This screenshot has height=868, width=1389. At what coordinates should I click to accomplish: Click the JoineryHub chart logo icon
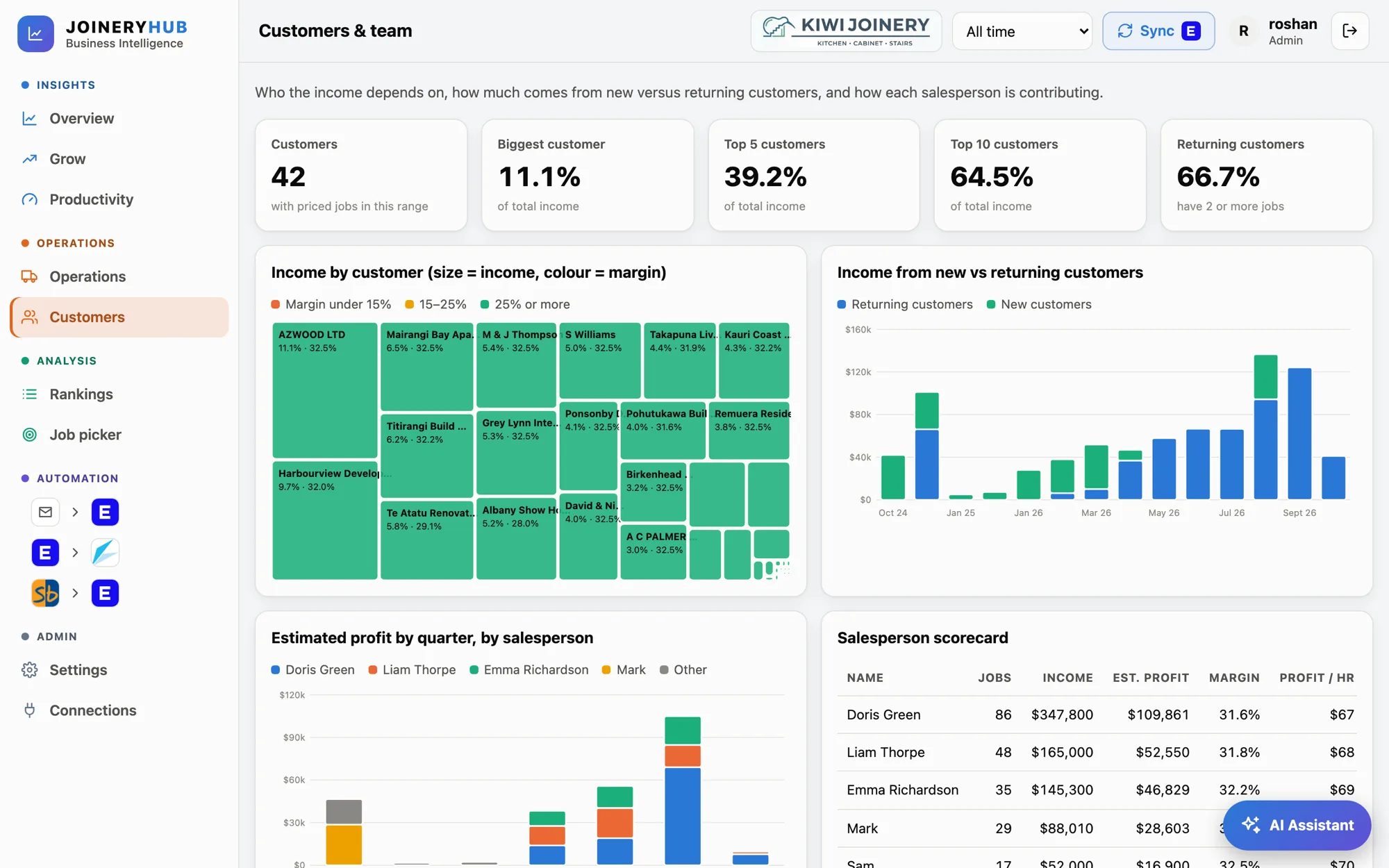click(x=35, y=33)
